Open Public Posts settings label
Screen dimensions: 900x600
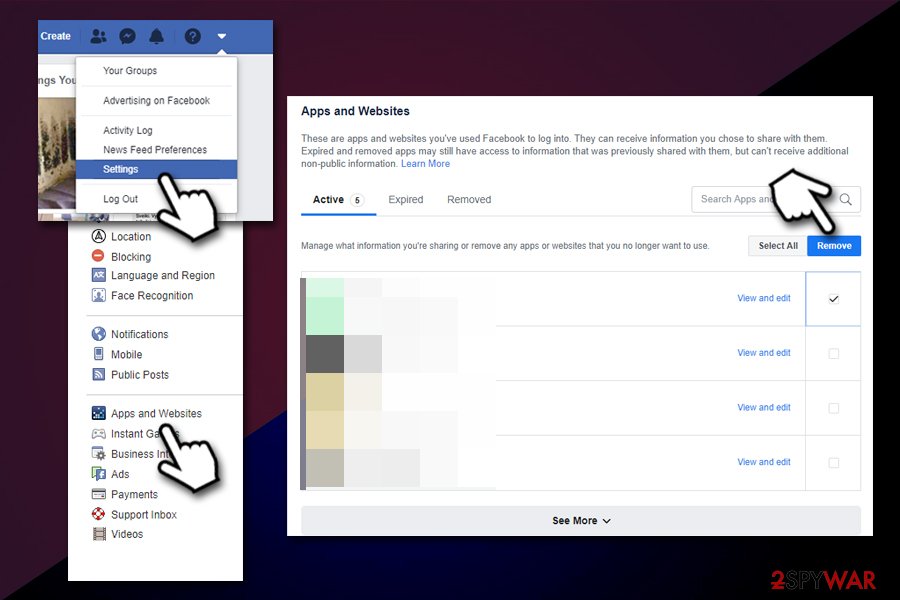click(x=140, y=375)
